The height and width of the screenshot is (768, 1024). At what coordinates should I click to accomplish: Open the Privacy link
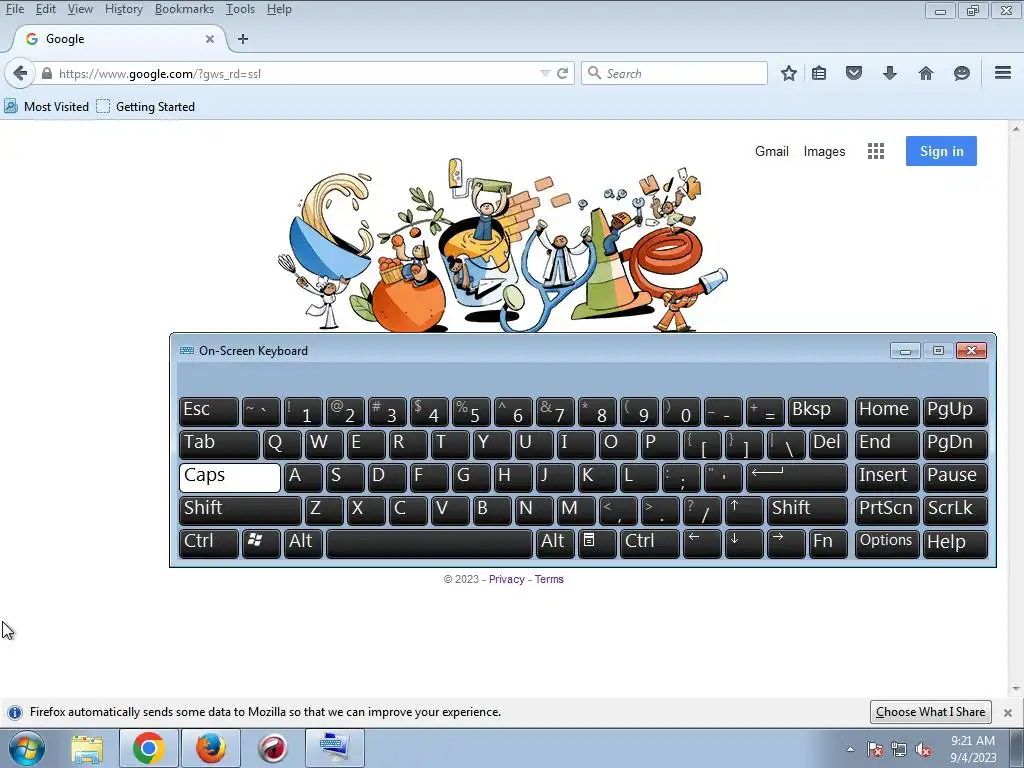tap(506, 579)
